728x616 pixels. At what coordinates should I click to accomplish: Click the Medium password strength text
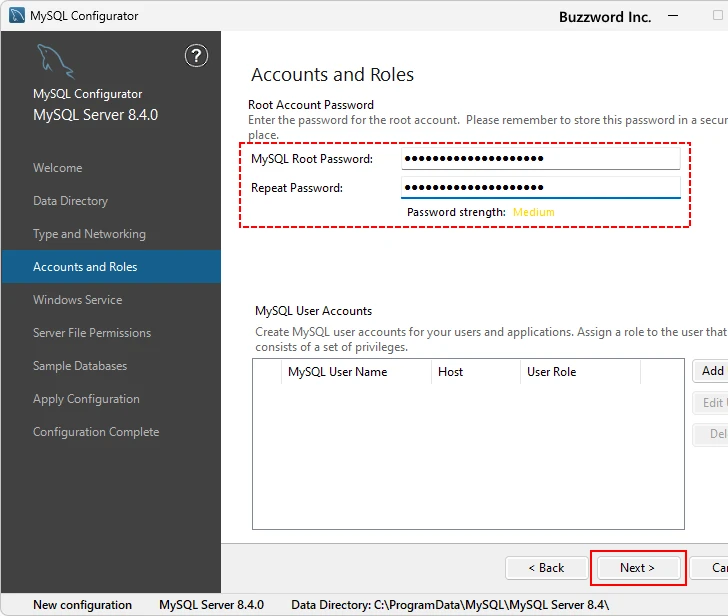tap(533, 212)
